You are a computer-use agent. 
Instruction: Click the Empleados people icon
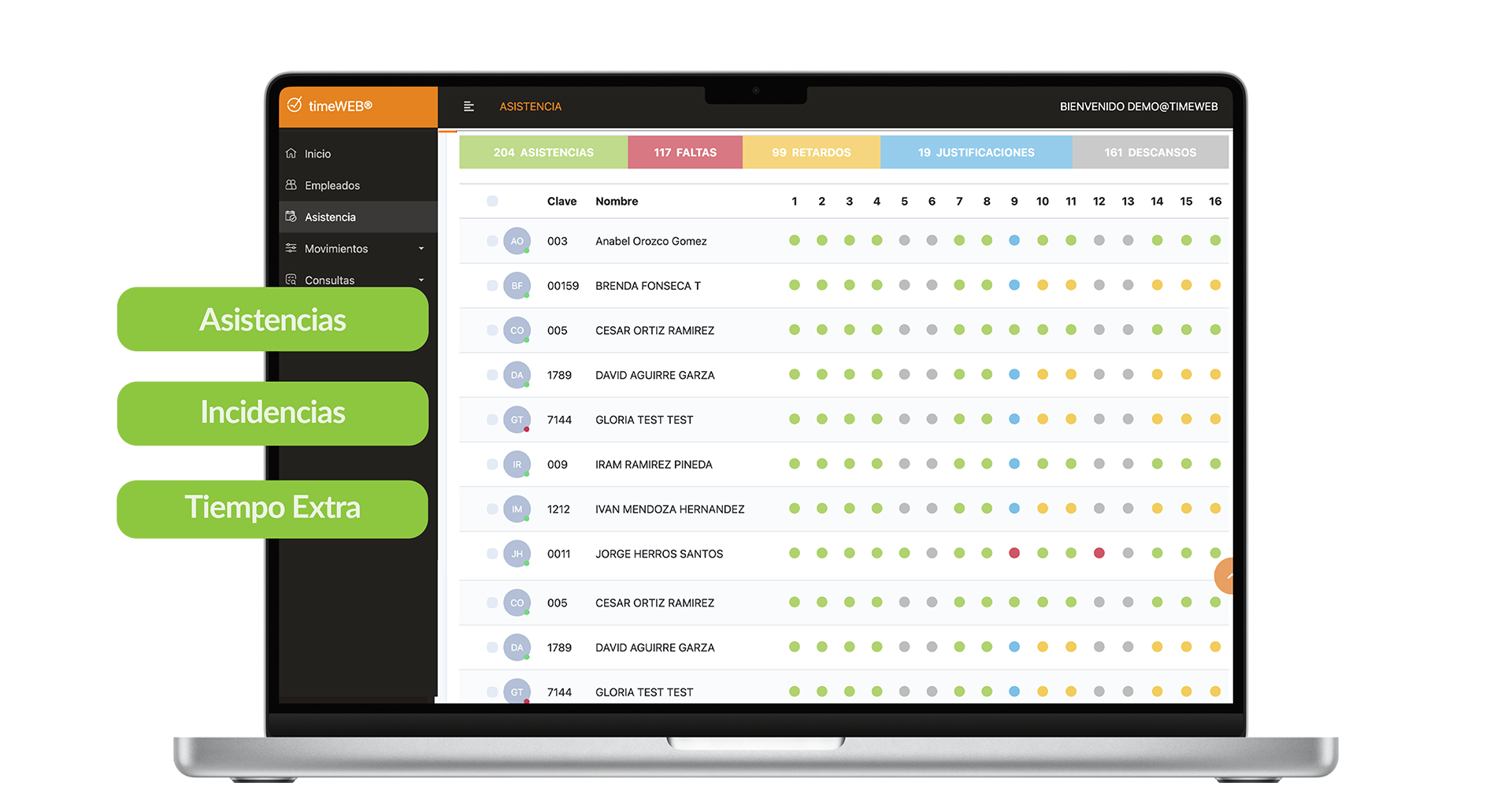(x=291, y=184)
